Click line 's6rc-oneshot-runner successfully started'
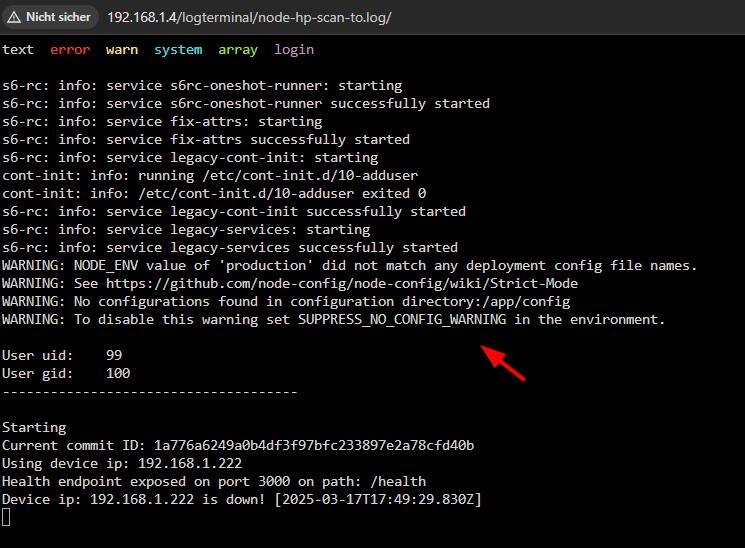Image resolution: width=745 pixels, height=548 pixels. [x=246, y=104]
